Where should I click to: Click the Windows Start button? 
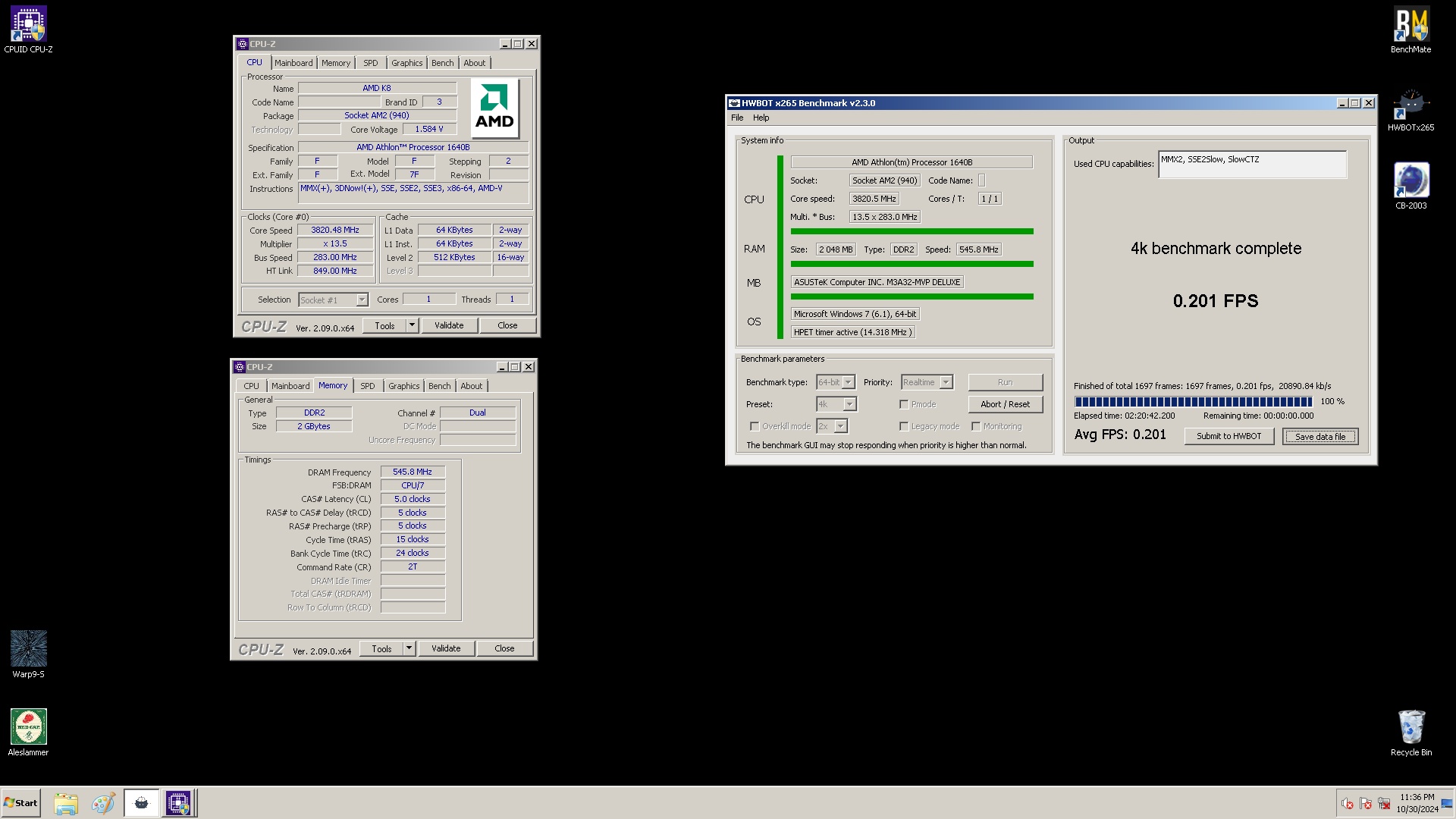click(x=20, y=803)
